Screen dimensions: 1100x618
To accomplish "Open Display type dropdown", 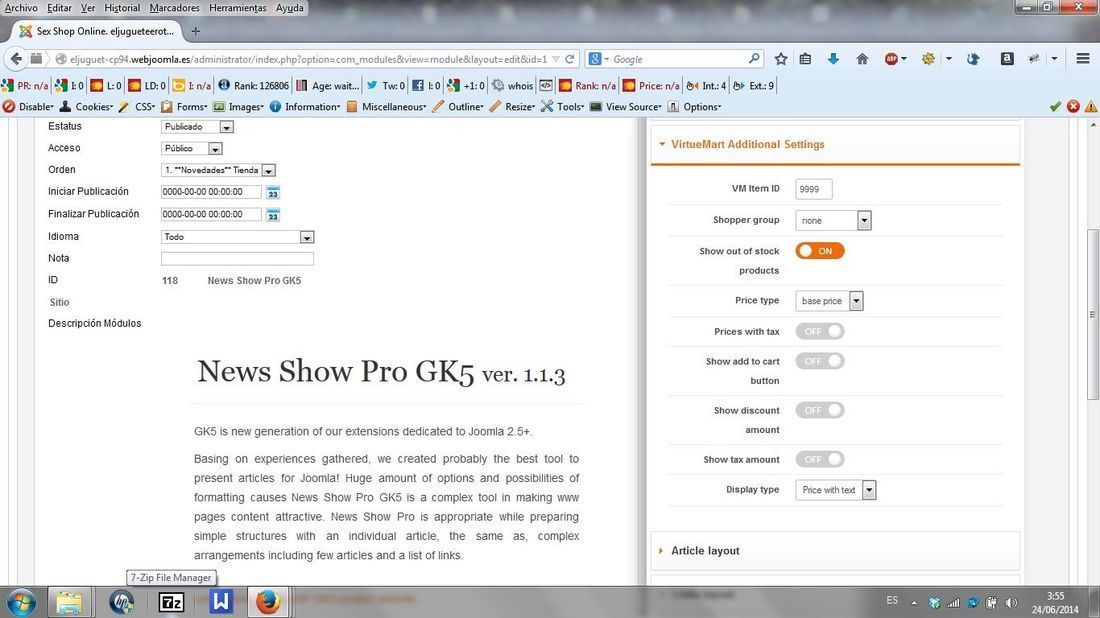I will 836,490.
